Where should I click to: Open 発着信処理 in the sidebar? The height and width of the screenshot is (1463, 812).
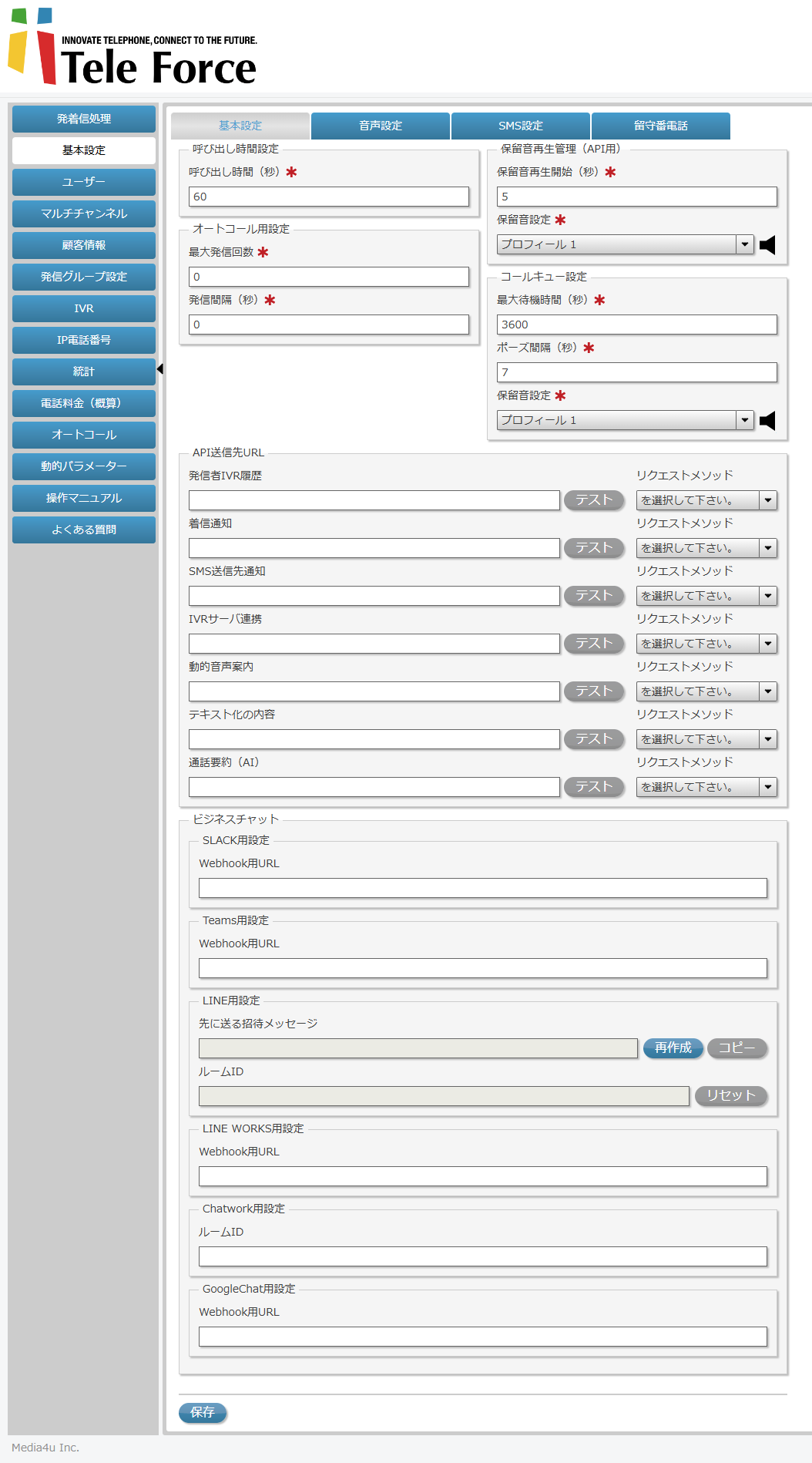pos(84,119)
